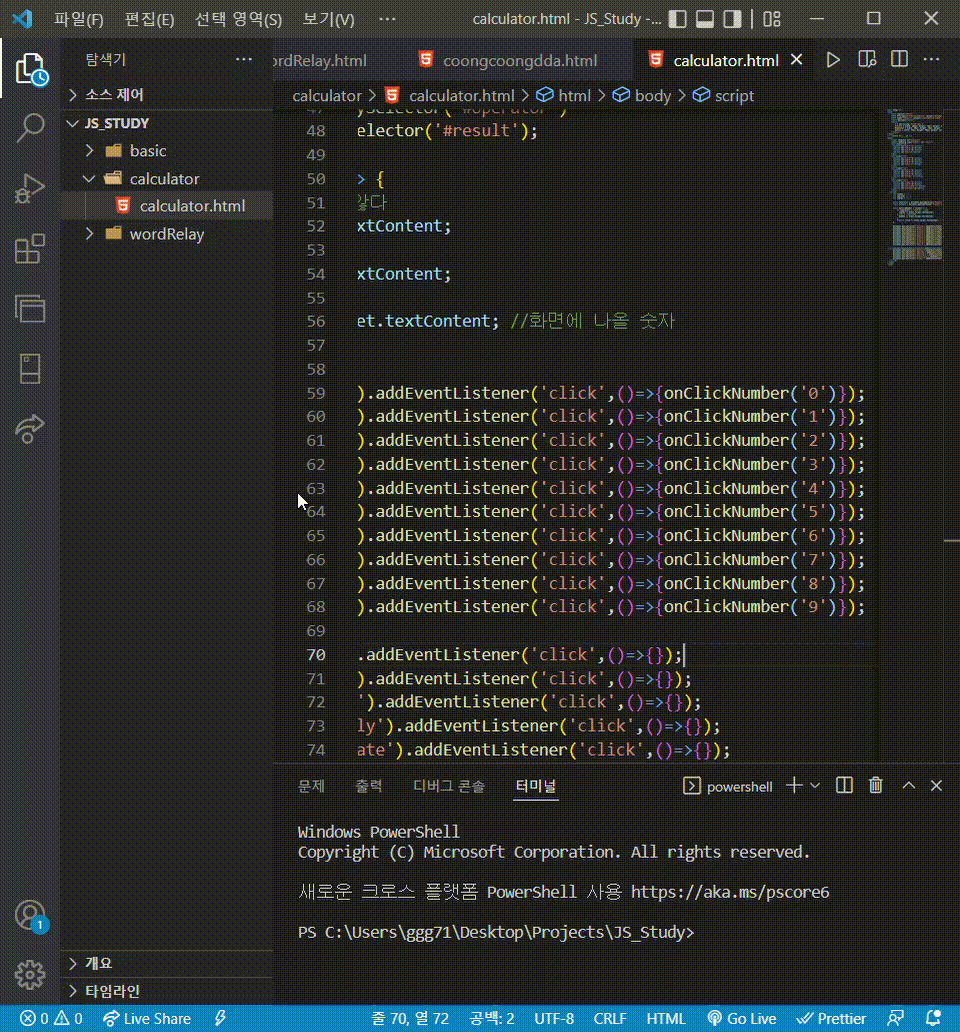Toggle the bottom panel layout icon
The image size is (960, 1032).
[x=705, y=19]
